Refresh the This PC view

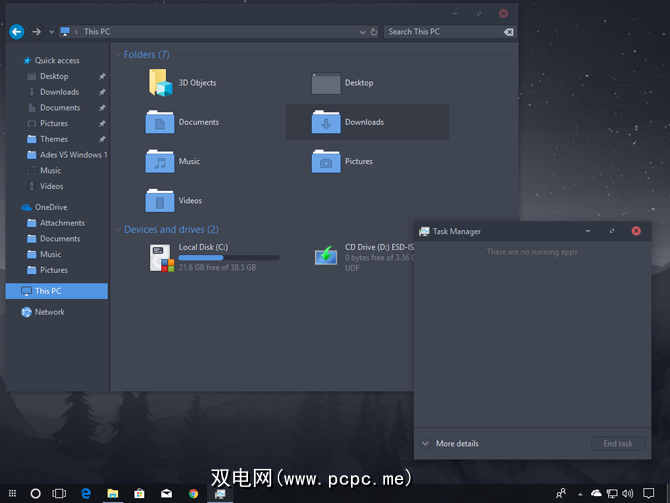(x=374, y=32)
